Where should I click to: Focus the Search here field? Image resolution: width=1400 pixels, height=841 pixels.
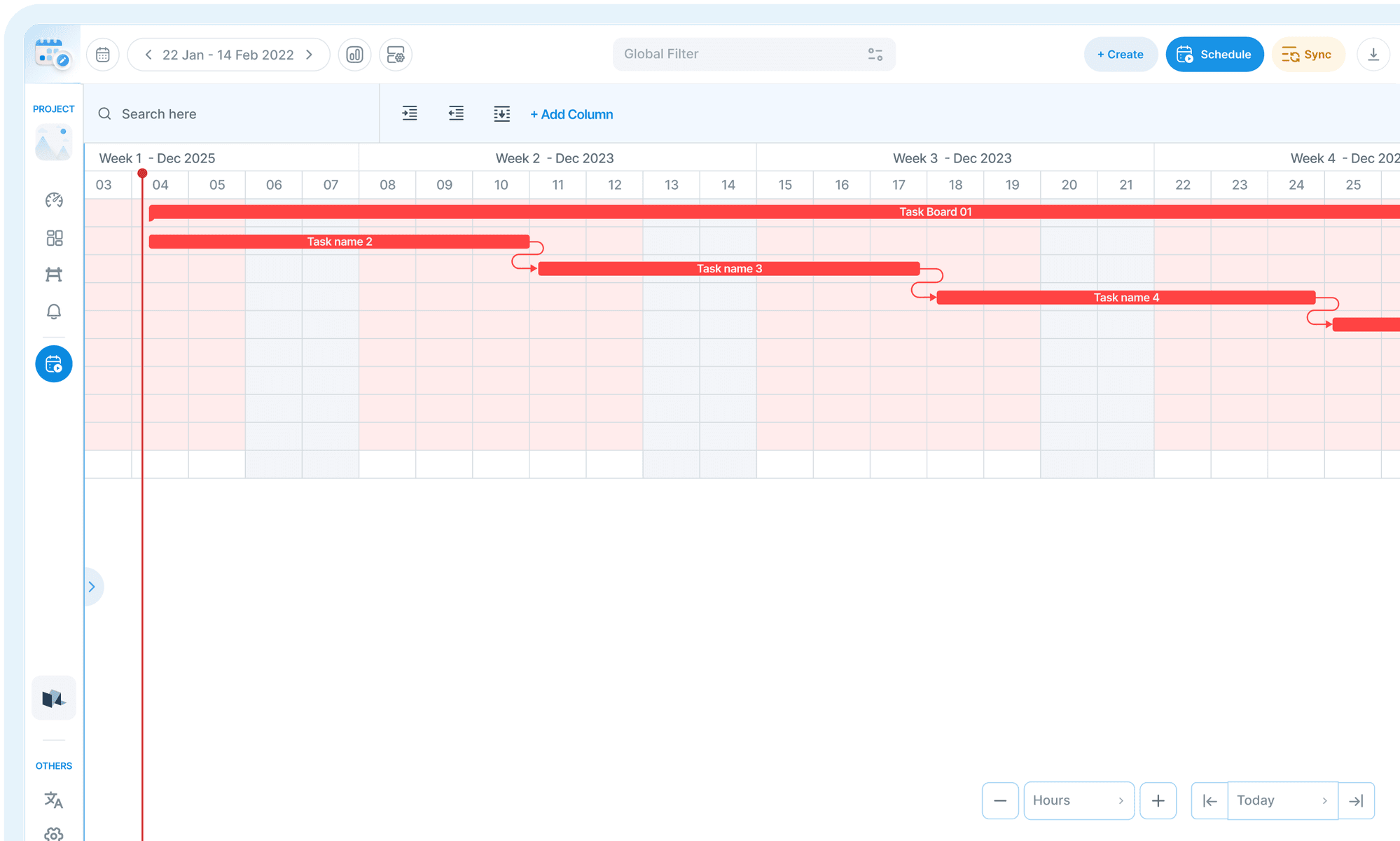tap(231, 113)
